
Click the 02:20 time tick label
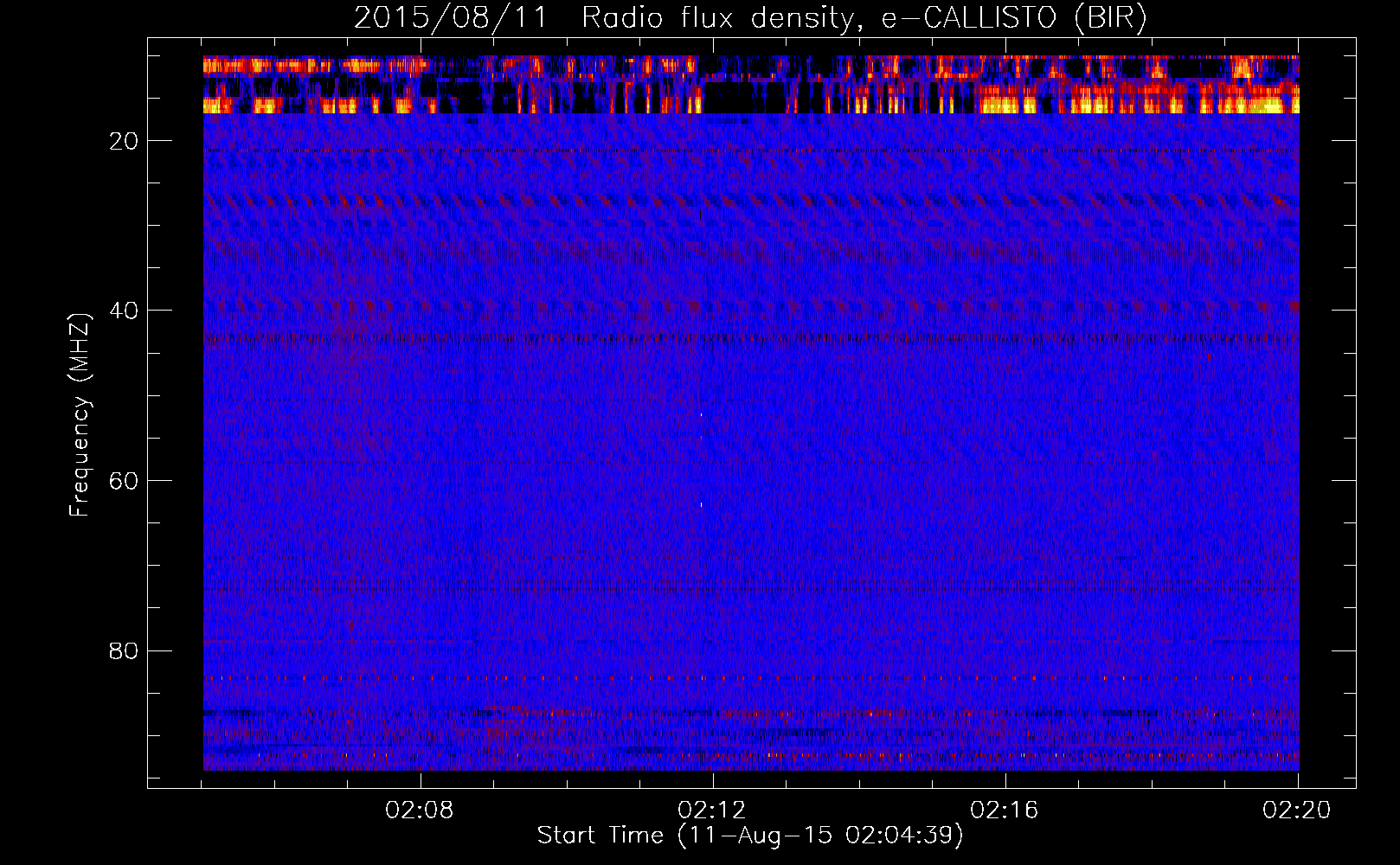click(x=1298, y=811)
